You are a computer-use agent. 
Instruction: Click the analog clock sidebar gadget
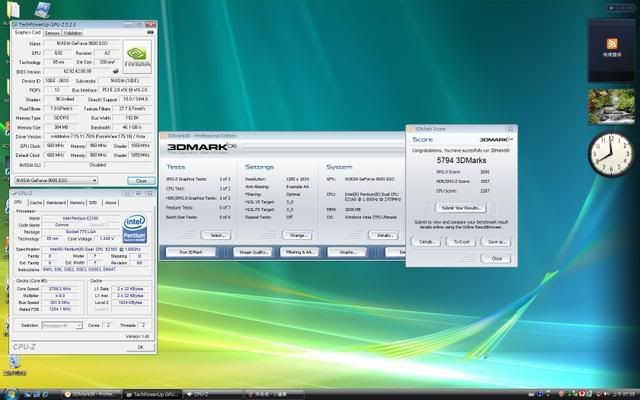[x=611, y=155]
